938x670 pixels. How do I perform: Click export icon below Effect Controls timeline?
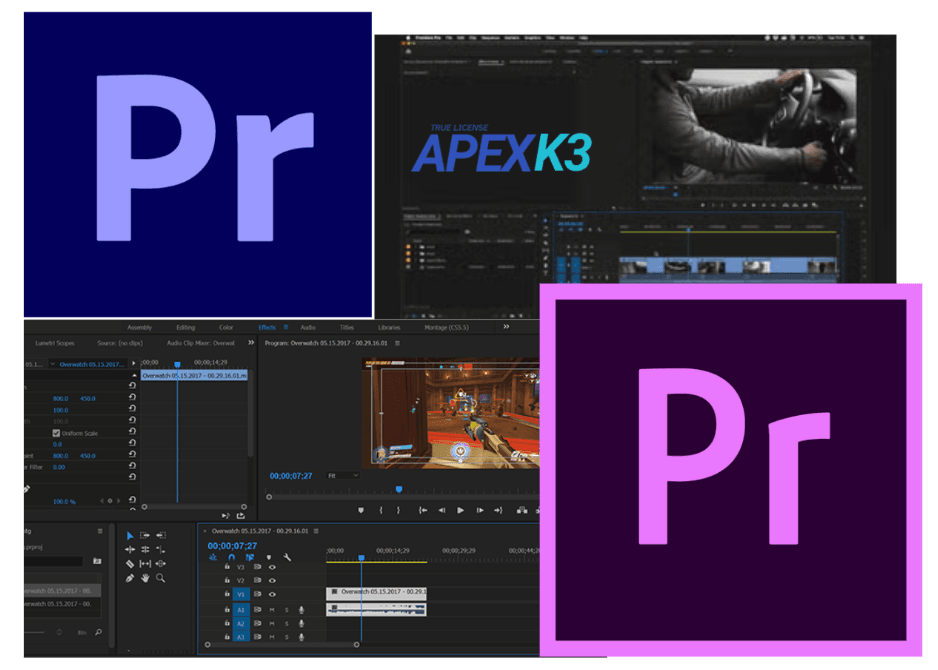pyautogui.click(x=241, y=516)
